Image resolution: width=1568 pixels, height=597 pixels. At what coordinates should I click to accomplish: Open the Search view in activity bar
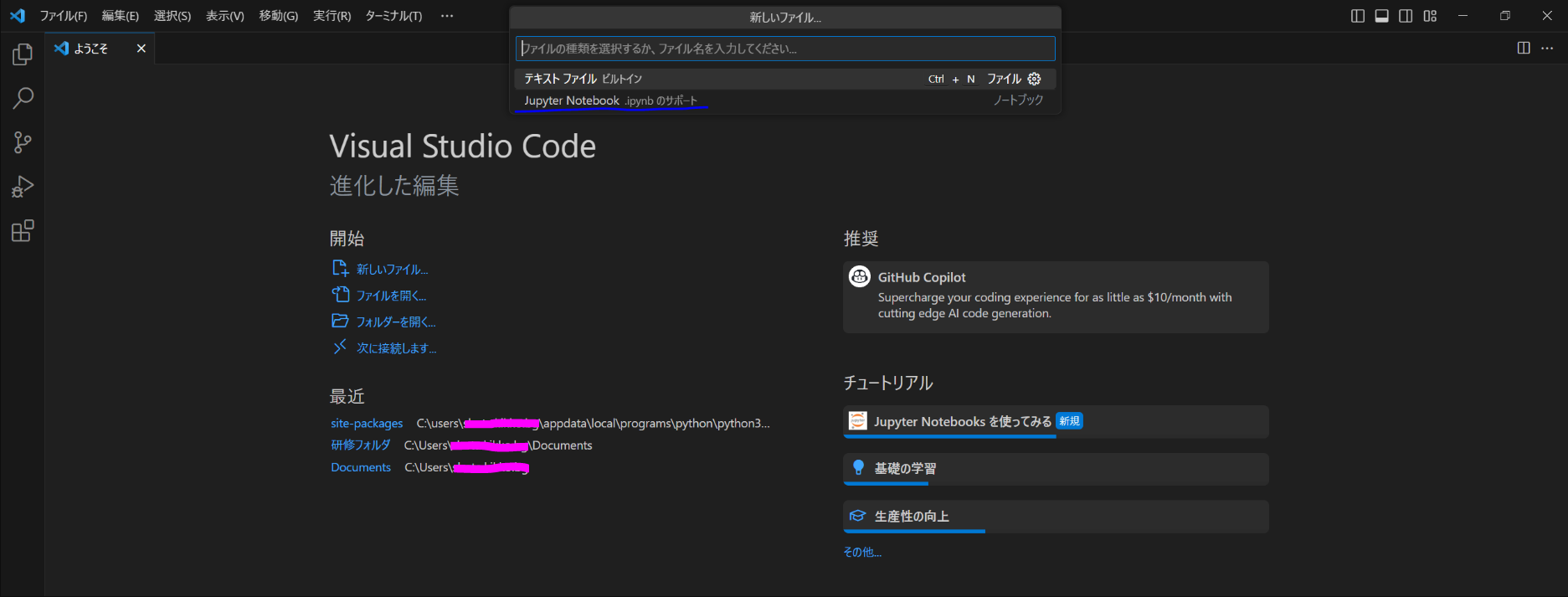[x=23, y=98]
